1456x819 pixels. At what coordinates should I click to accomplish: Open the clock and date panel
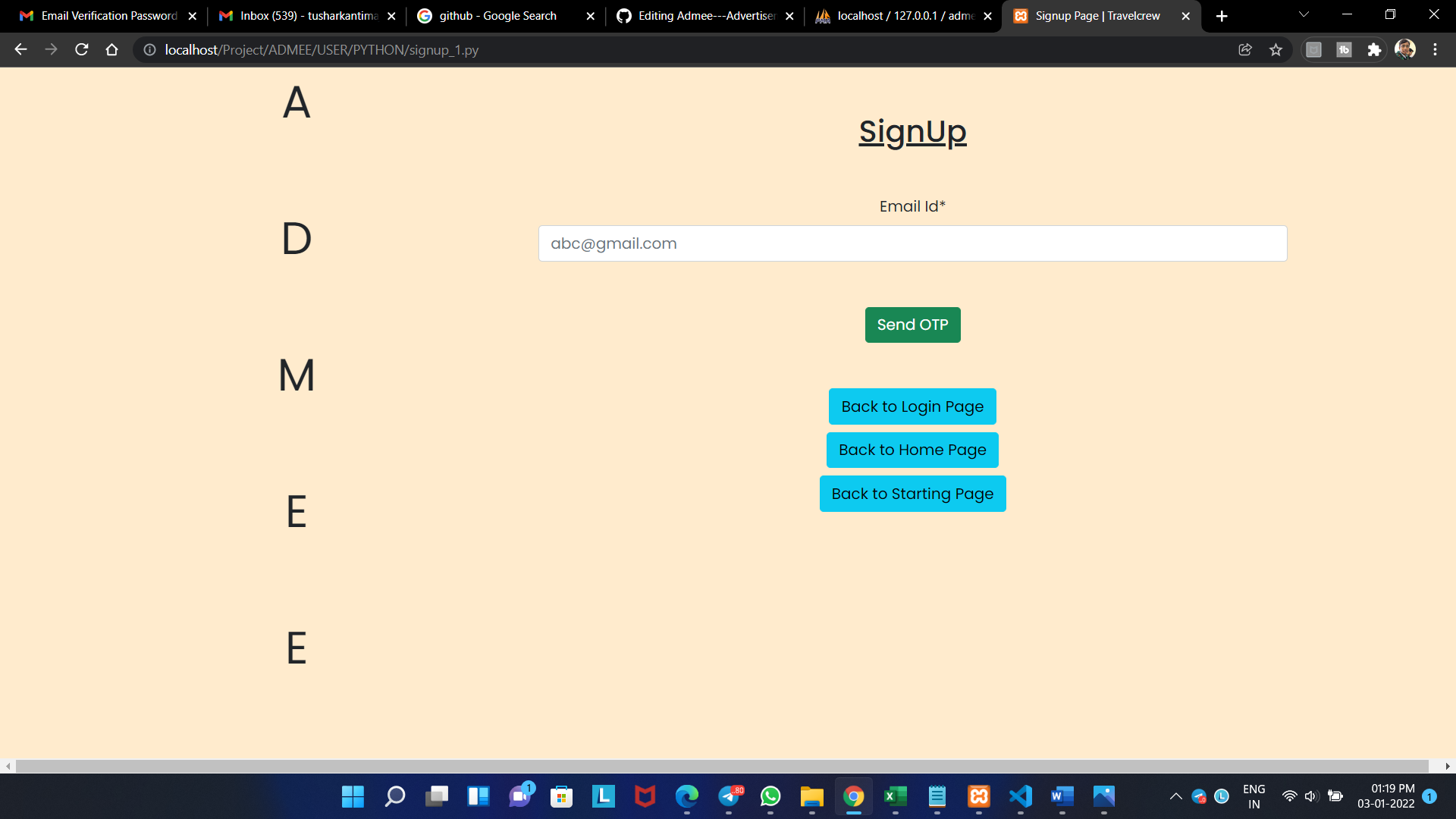[x=1385, y=796]
